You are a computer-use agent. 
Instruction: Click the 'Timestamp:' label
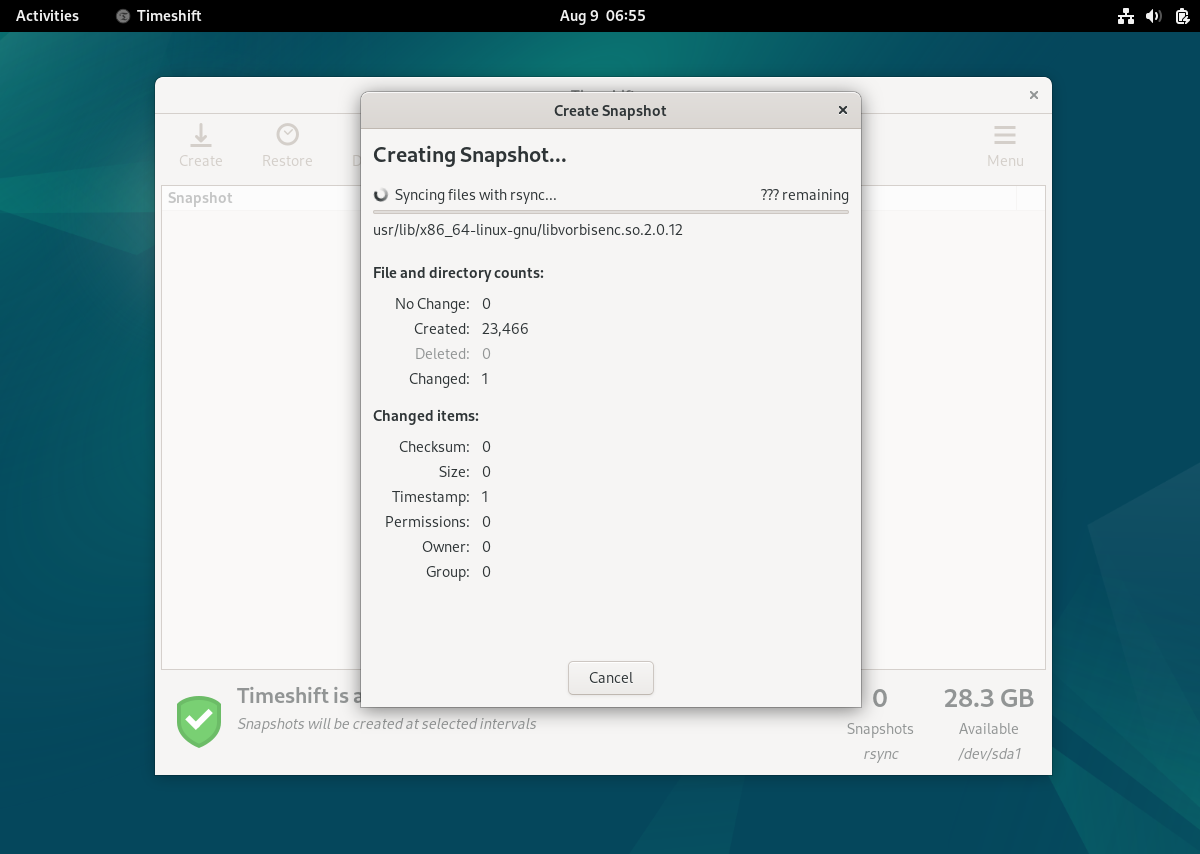pyautogui.click(x=431, y=497)
